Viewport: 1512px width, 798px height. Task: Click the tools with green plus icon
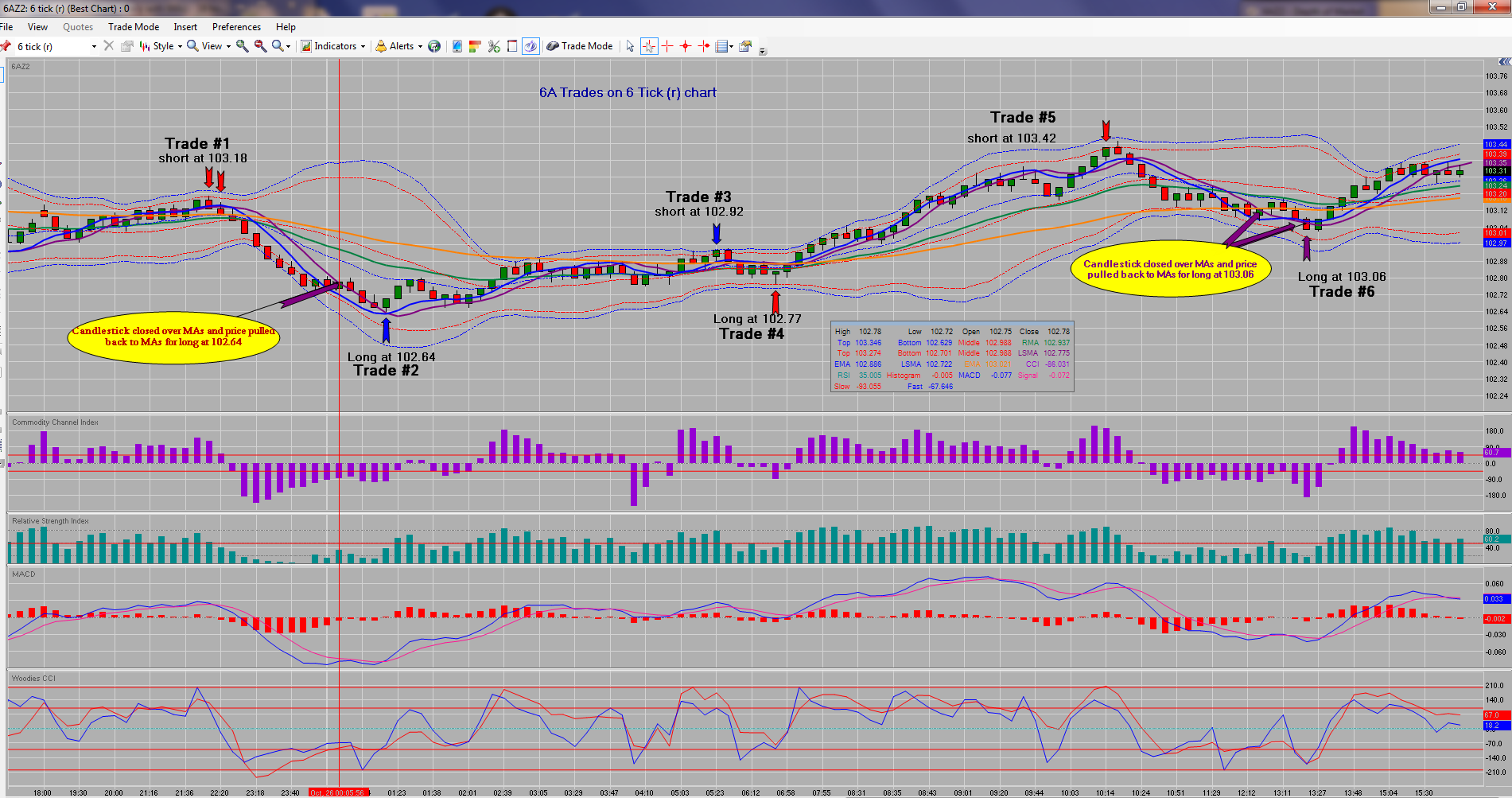tap(494, 46)
